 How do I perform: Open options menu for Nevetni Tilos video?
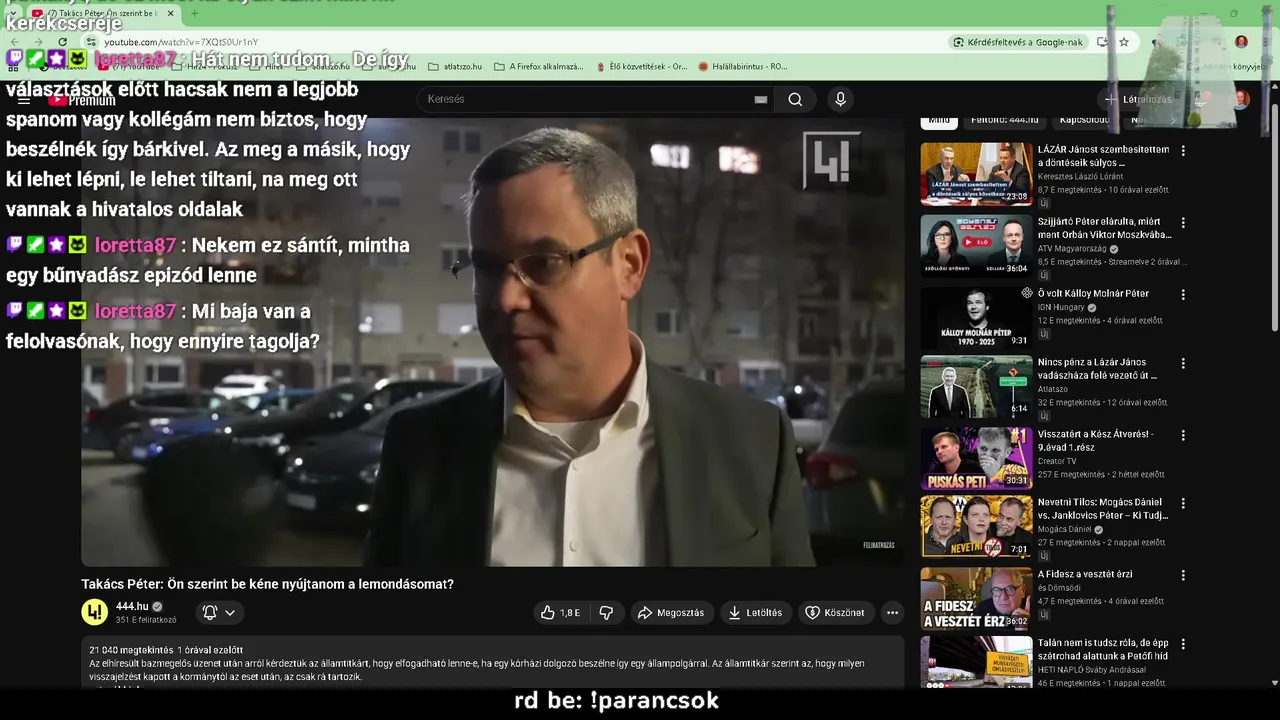point(1183,504)
